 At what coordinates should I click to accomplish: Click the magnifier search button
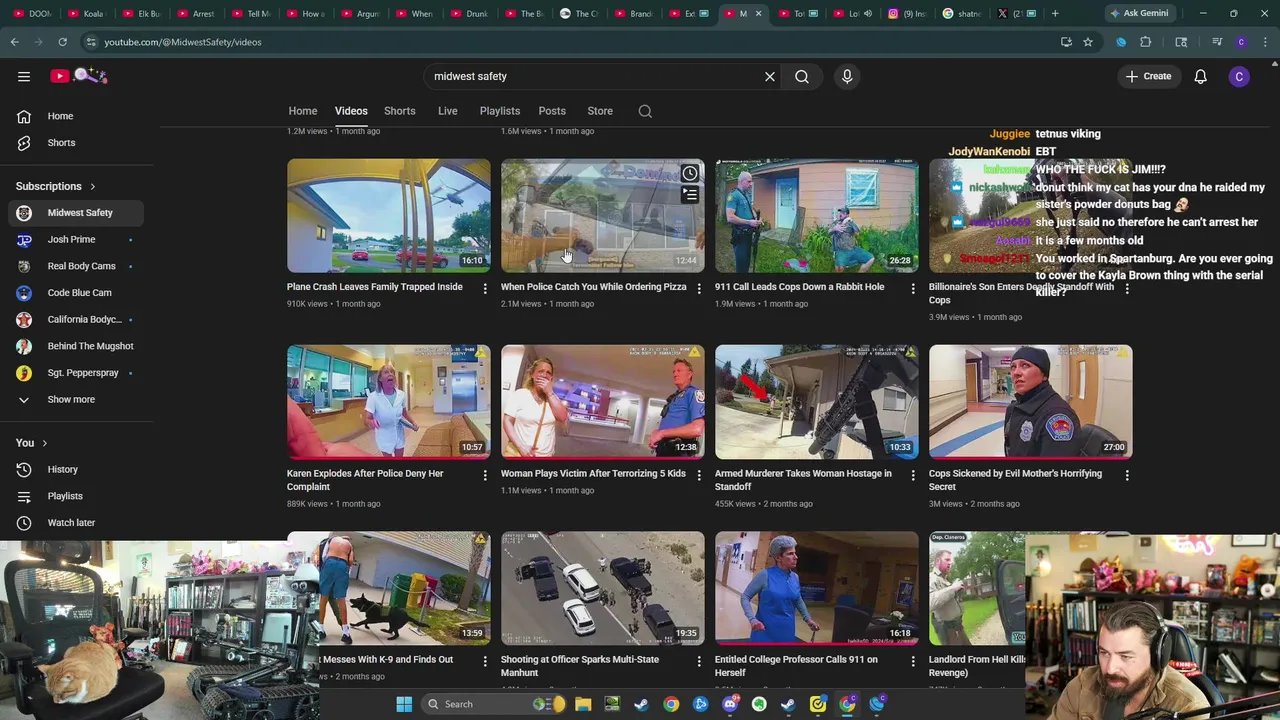[802, 76]
